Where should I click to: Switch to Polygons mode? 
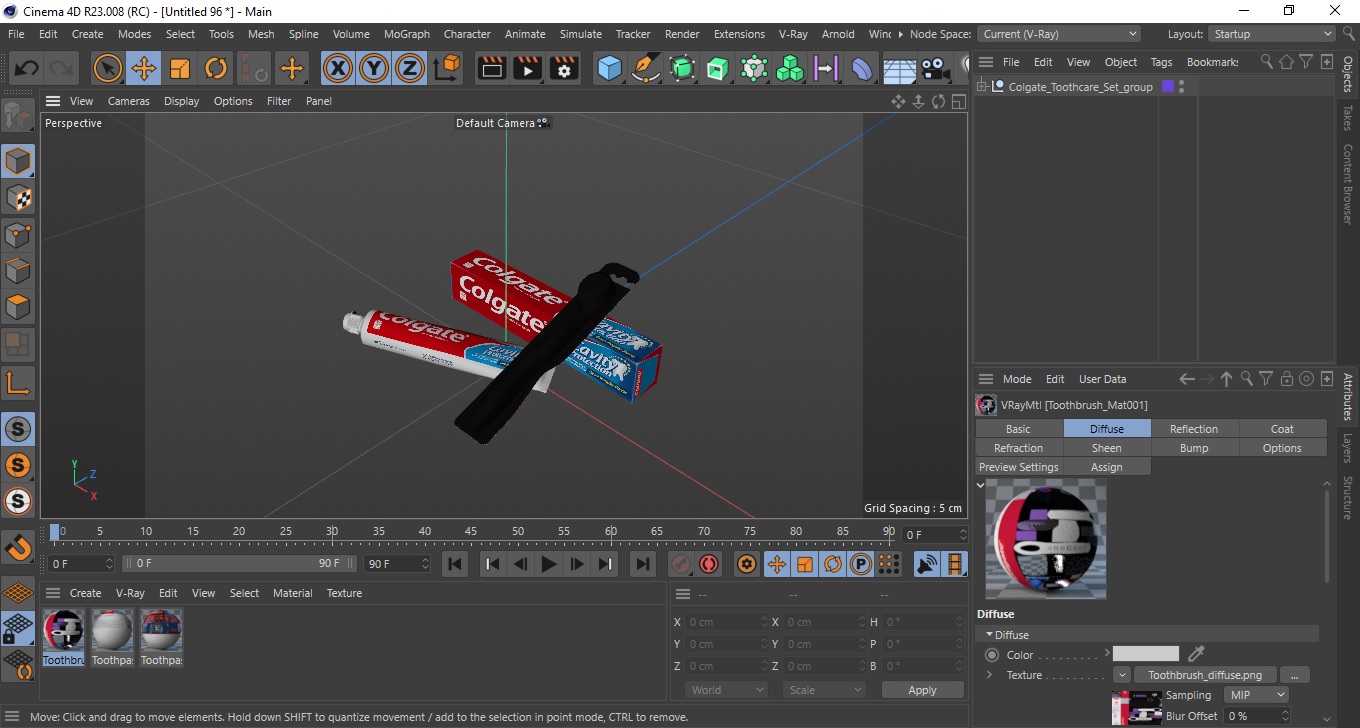click(x=18, y=306)
